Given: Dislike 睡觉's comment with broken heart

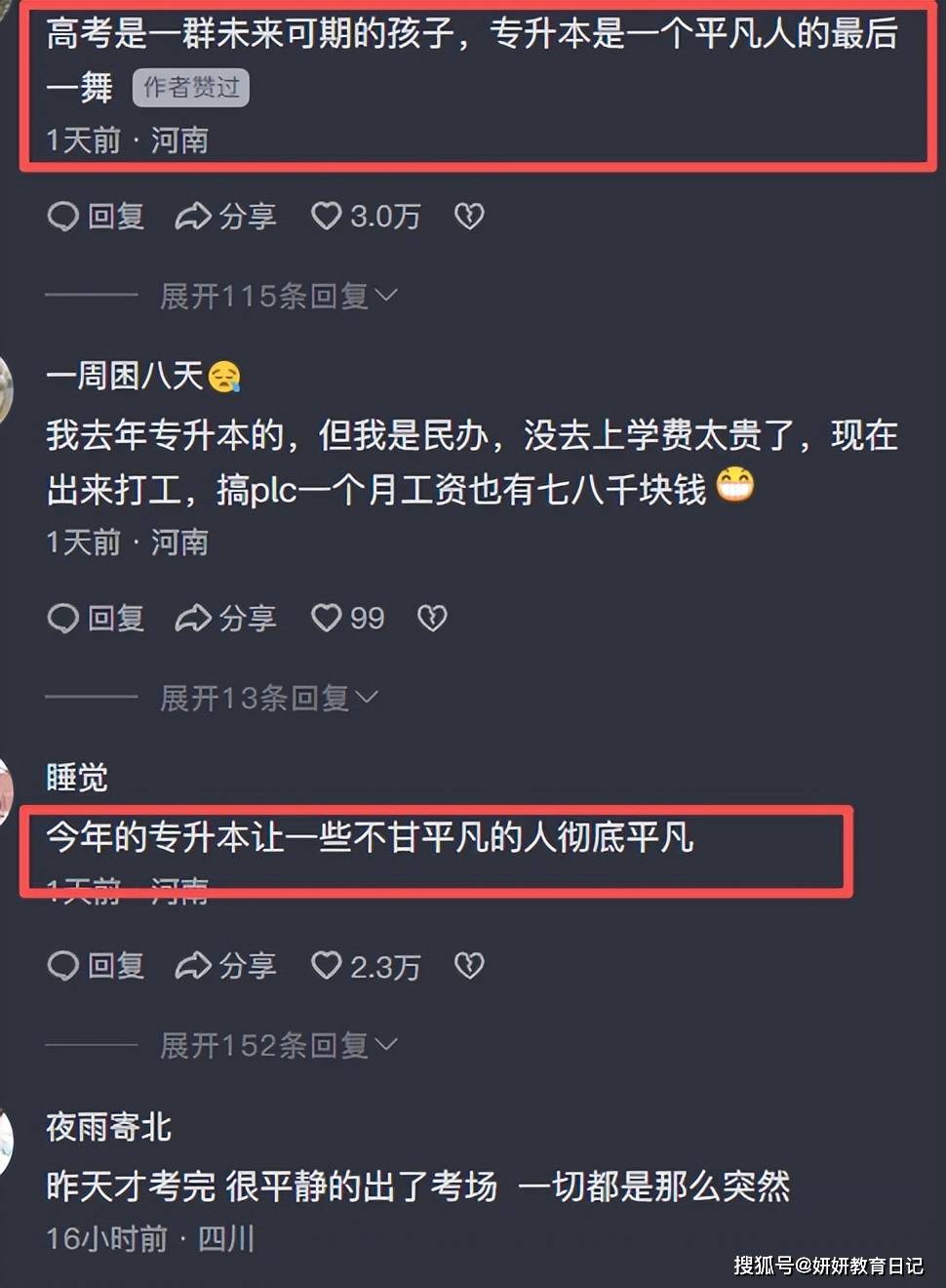Looking at the screenshot, I should pyautogui.click(x=469, y=966).
